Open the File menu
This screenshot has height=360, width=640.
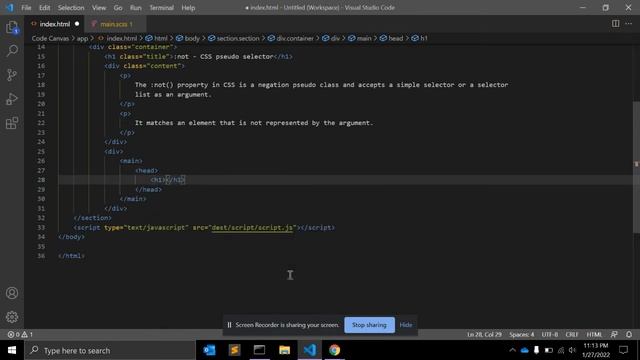coord(26,8)
